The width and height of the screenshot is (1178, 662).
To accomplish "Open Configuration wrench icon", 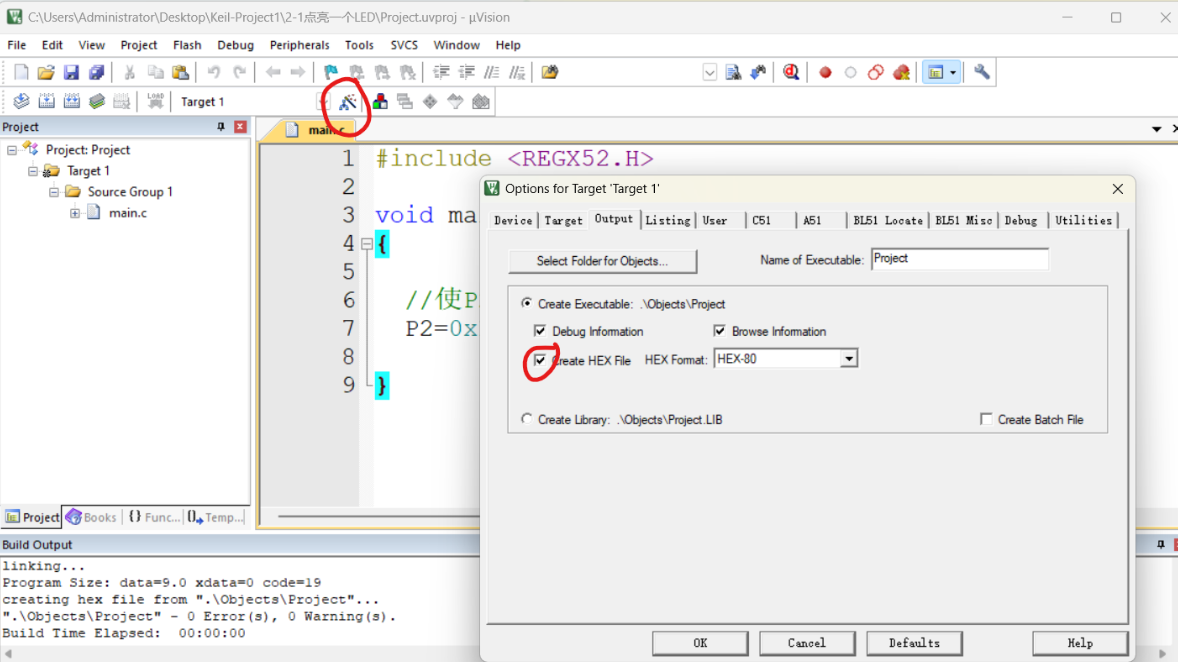I will [981, 72].
